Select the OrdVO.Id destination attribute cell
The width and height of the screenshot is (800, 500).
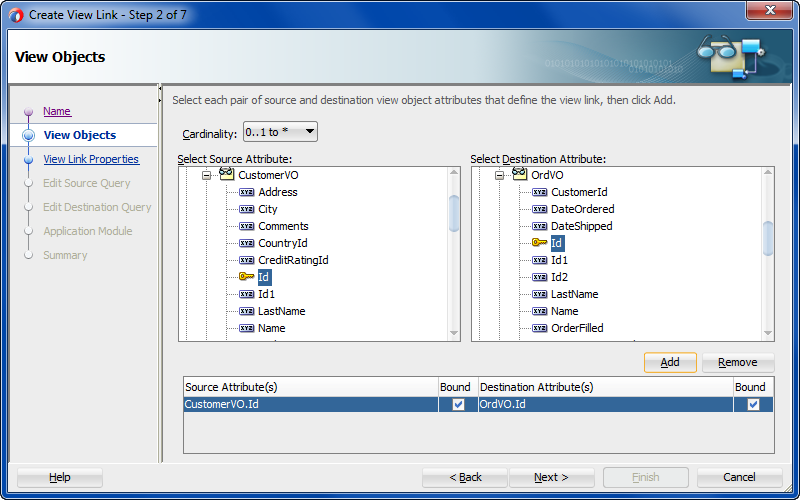(x=606, y=405)
